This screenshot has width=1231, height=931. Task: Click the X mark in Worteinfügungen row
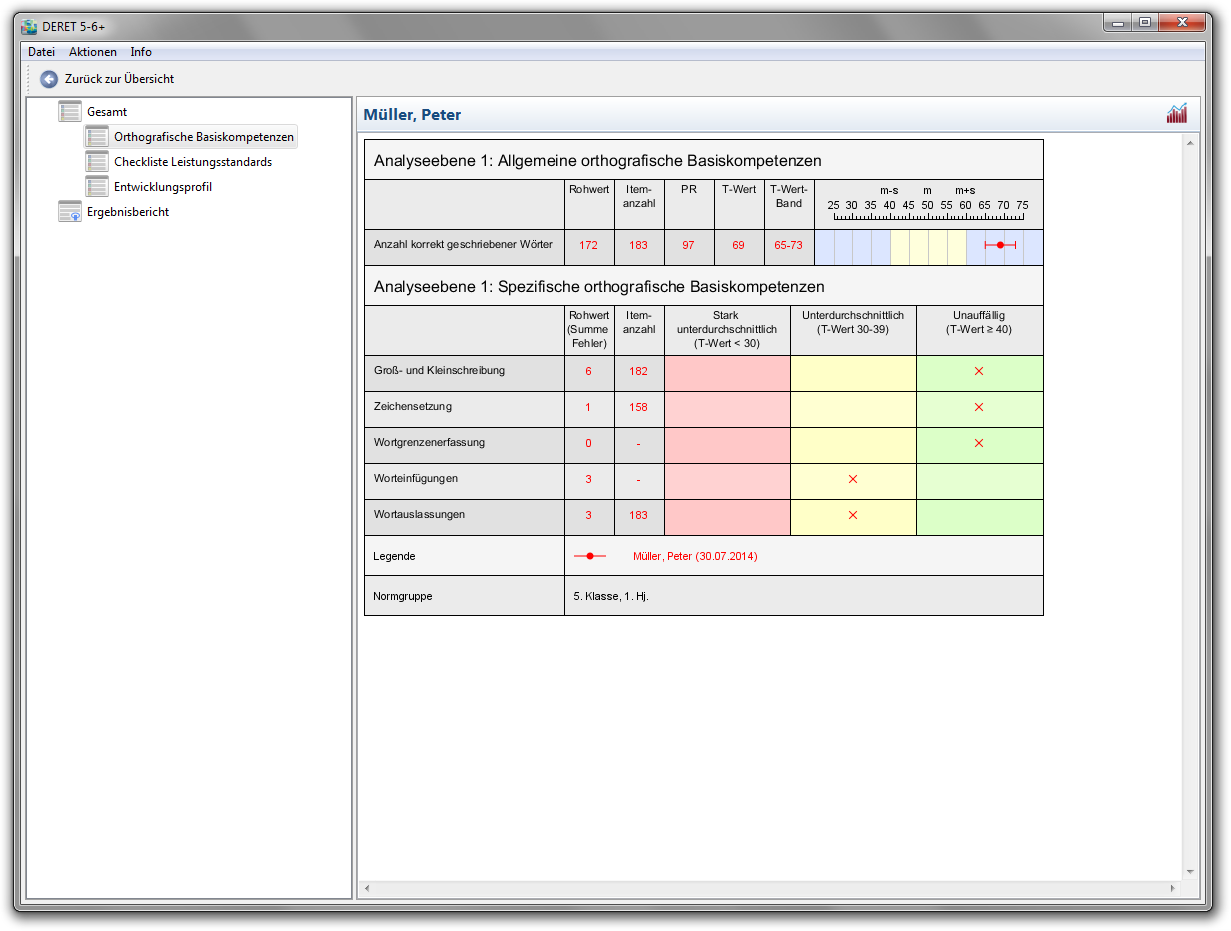coord(853,479)
